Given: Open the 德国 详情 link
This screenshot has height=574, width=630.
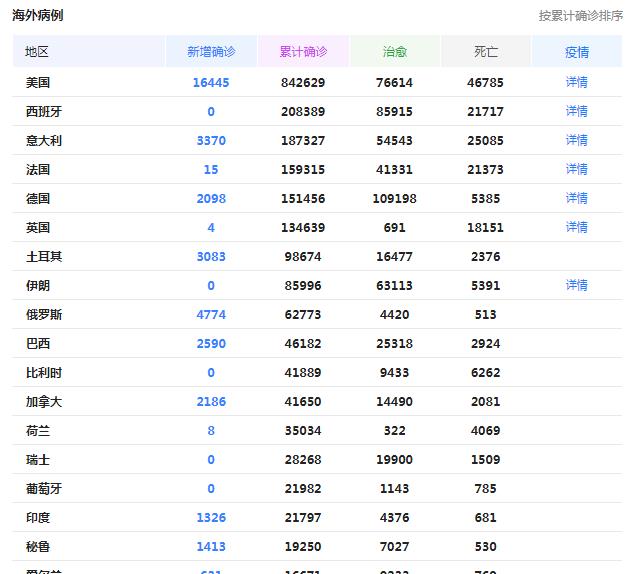Looking at the screenshot, I should tap(576, 198).
